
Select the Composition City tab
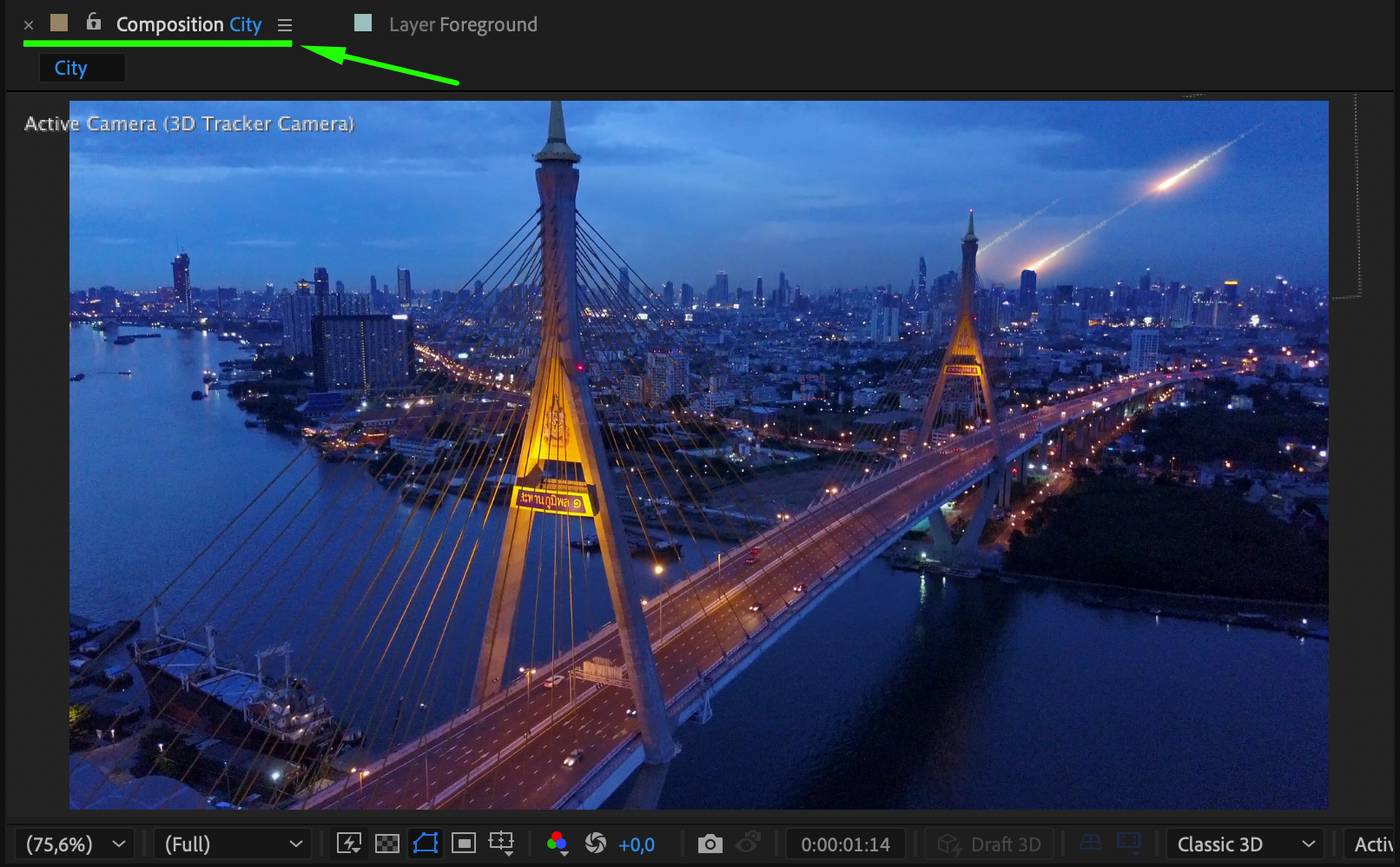click(188, 24)
